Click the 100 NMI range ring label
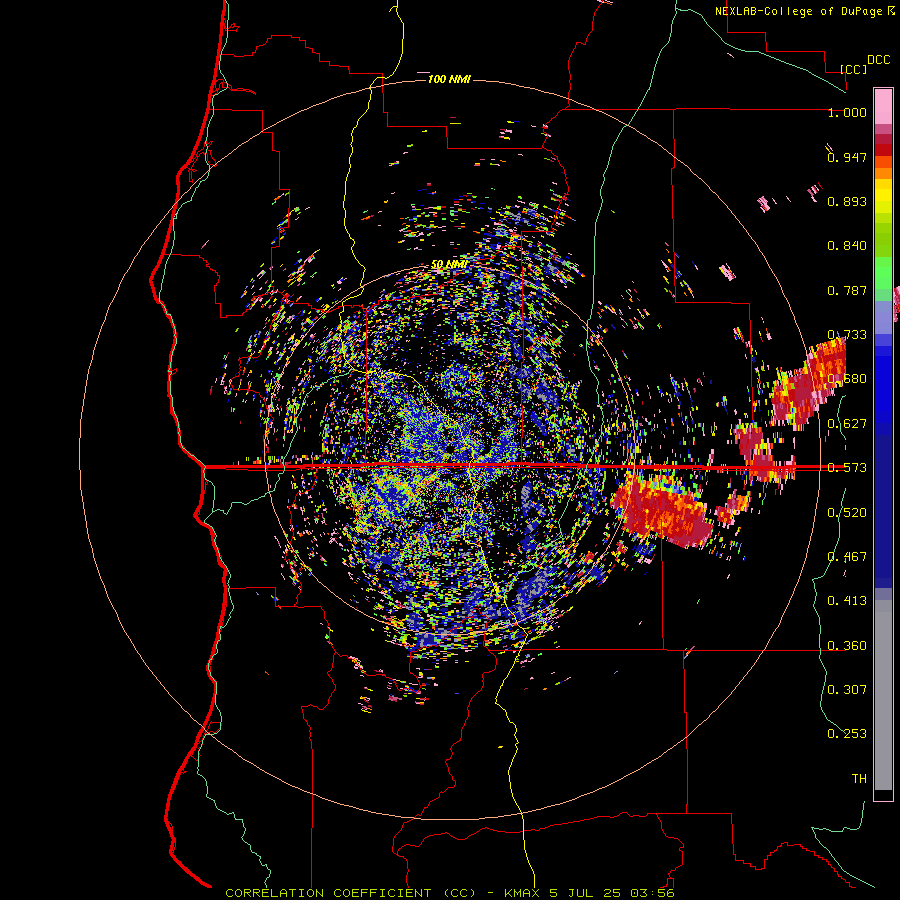 (449, 79)
